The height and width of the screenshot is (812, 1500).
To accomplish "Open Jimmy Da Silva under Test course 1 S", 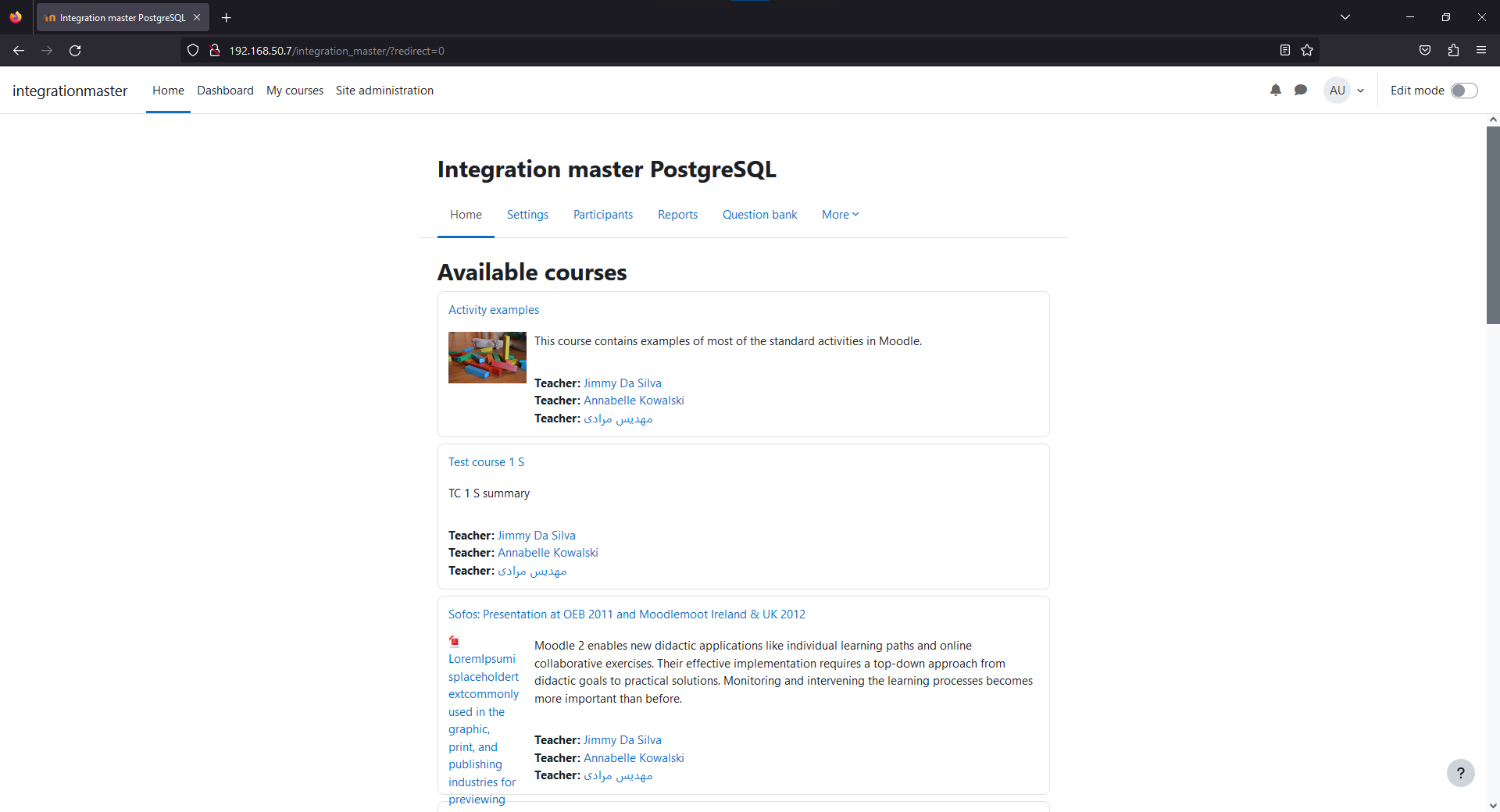I will coord(536,536).
